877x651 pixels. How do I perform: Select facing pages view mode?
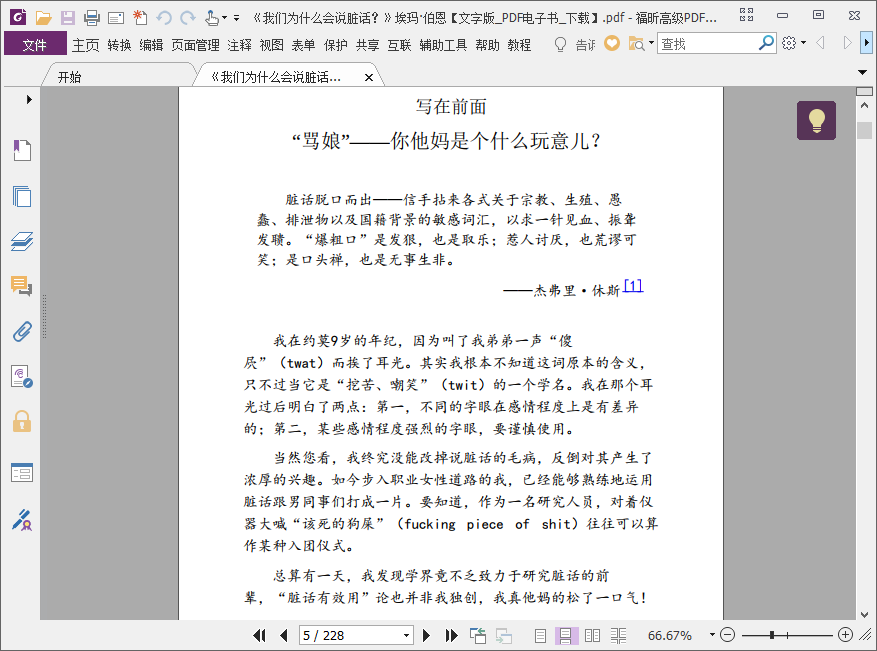point(592,635)
